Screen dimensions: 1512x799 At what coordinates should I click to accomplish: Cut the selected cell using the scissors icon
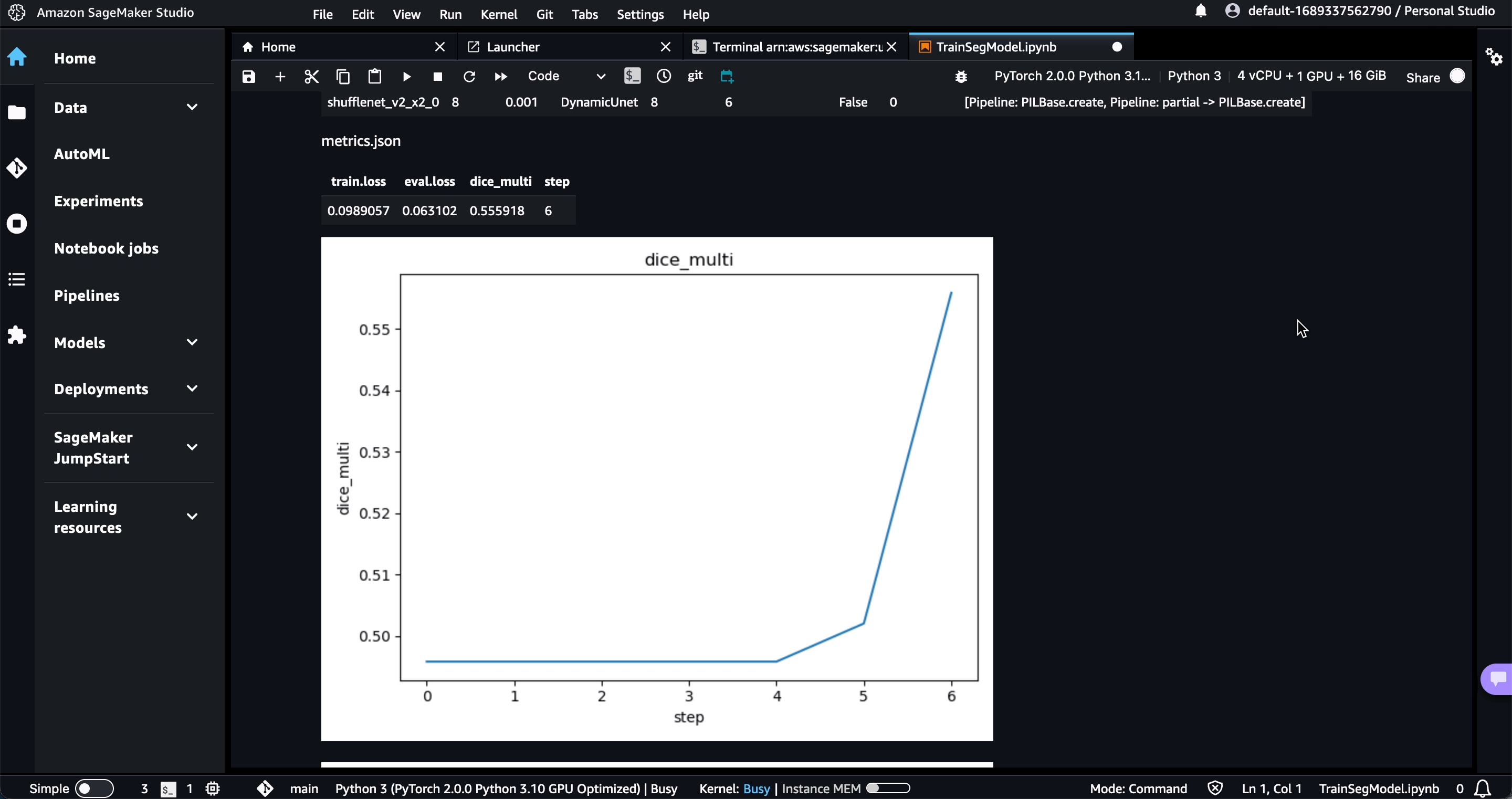point(312,76)
